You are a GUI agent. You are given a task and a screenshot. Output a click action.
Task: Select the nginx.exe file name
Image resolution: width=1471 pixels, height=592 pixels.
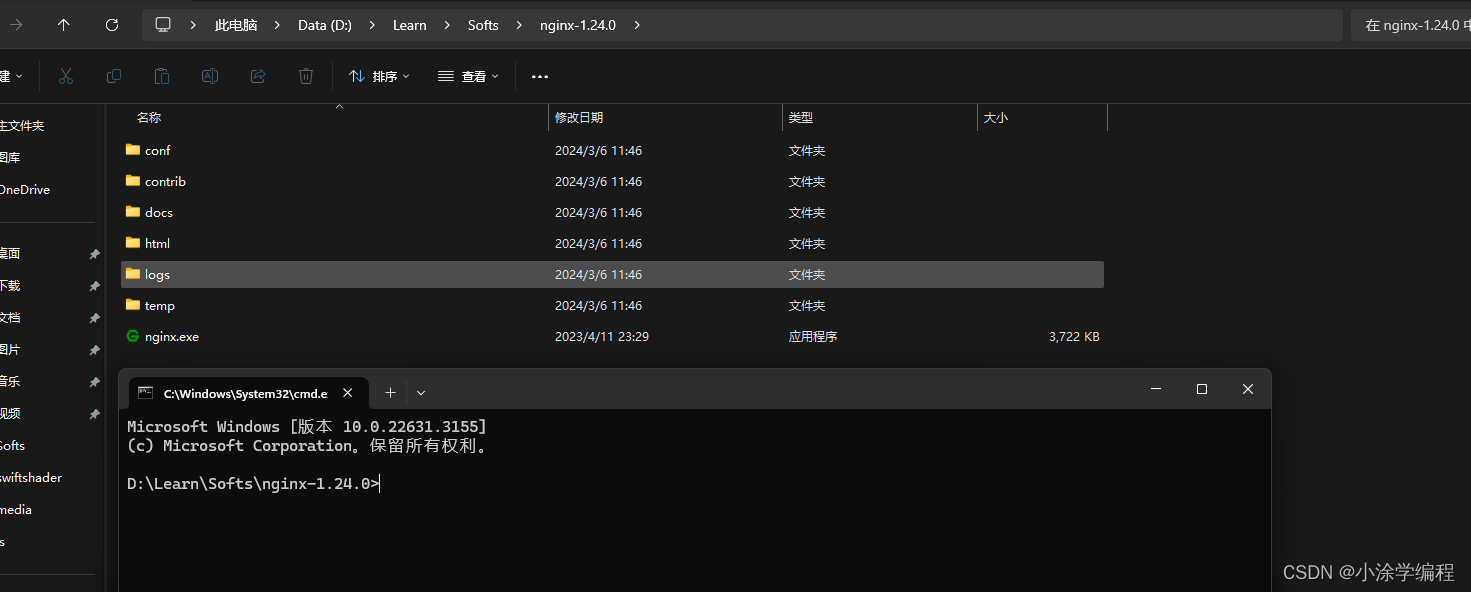(x=172, y=336)
